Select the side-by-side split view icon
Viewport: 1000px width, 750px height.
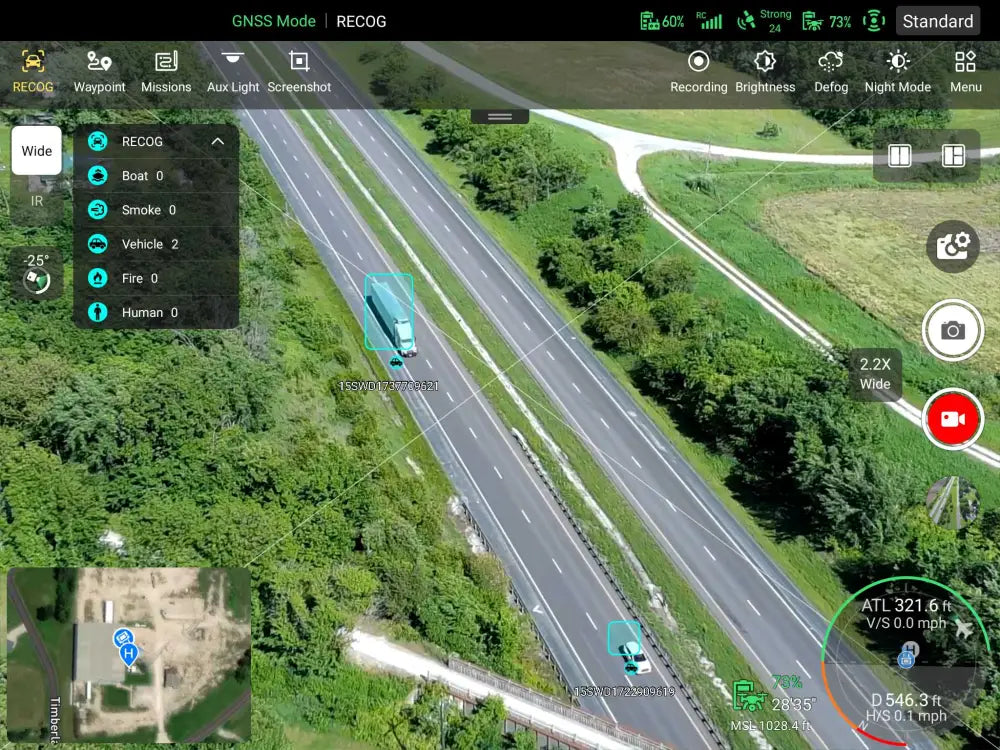[x=900, y=156]
